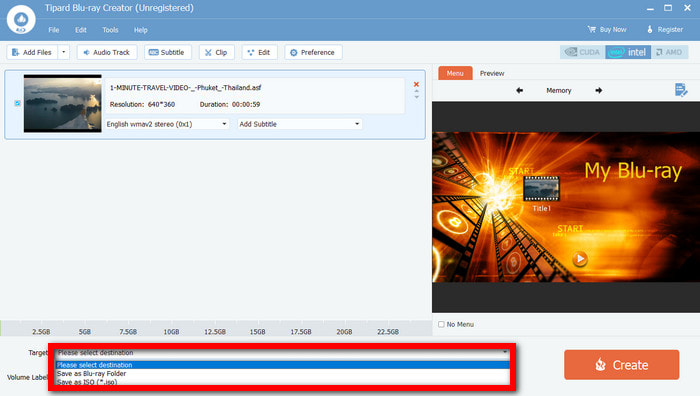Viewport: 700px width, 396px height.
Task: Open the File menu
Action: [x=54, y=30]
